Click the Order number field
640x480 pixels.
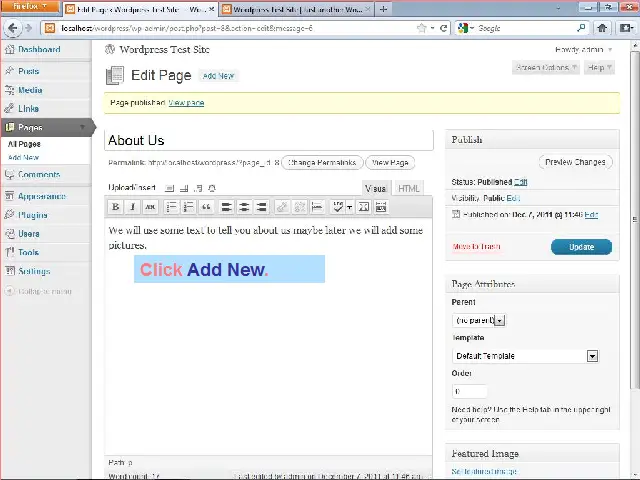coord(469,391)
